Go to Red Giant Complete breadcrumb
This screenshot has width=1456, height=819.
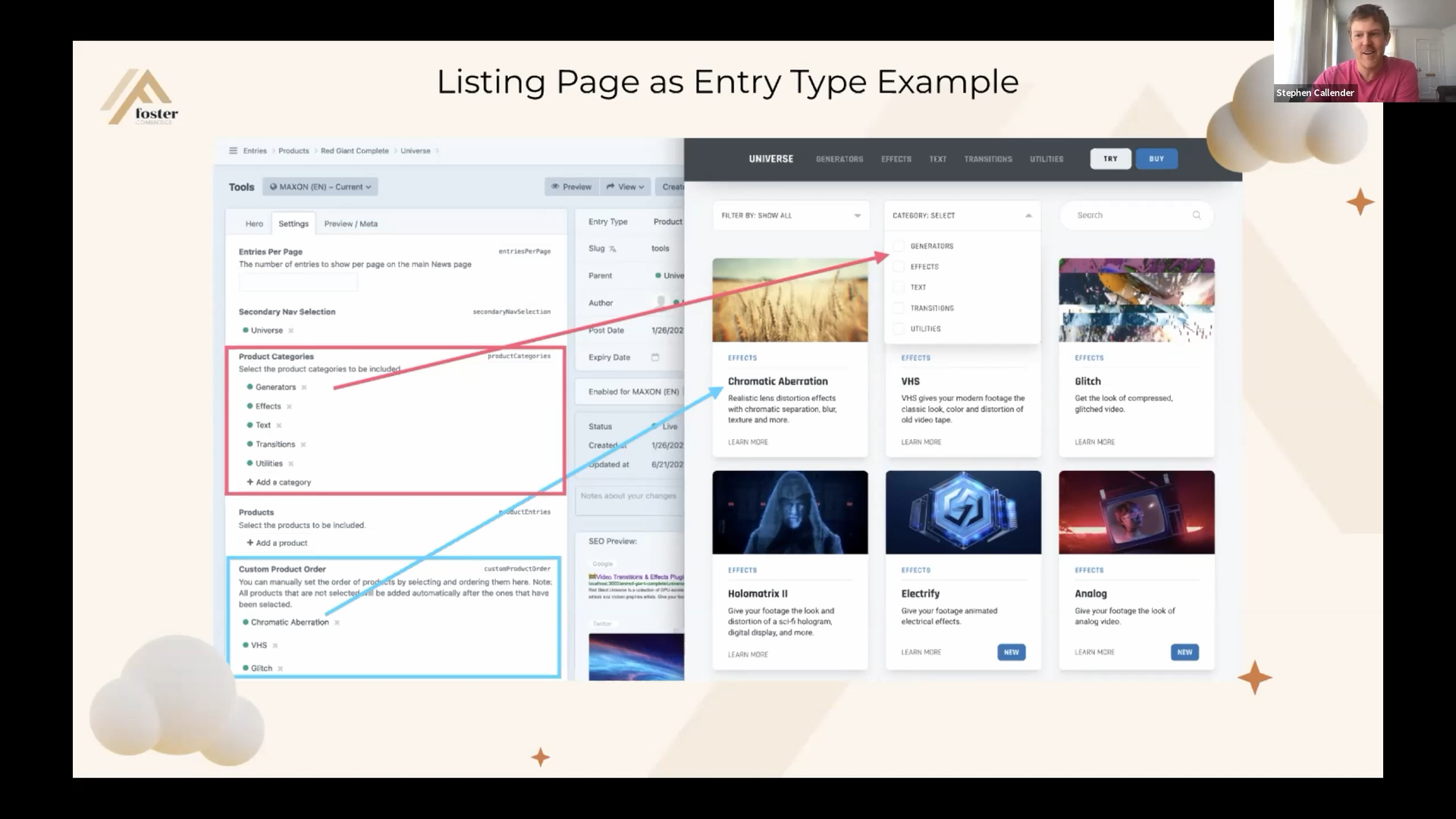pyautogui.click(x=354, y=151)
